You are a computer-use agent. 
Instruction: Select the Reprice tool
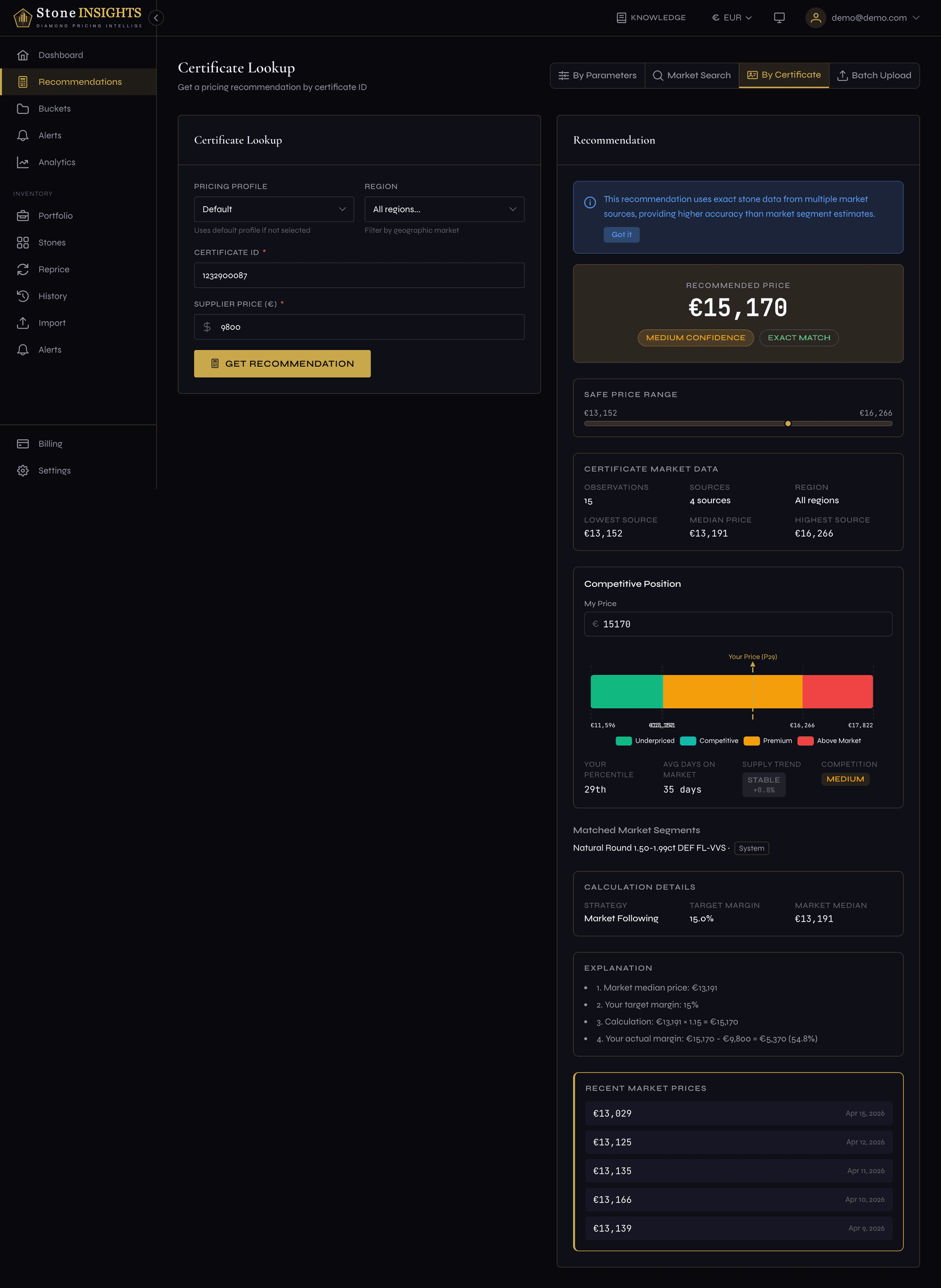tap(54, 269)
